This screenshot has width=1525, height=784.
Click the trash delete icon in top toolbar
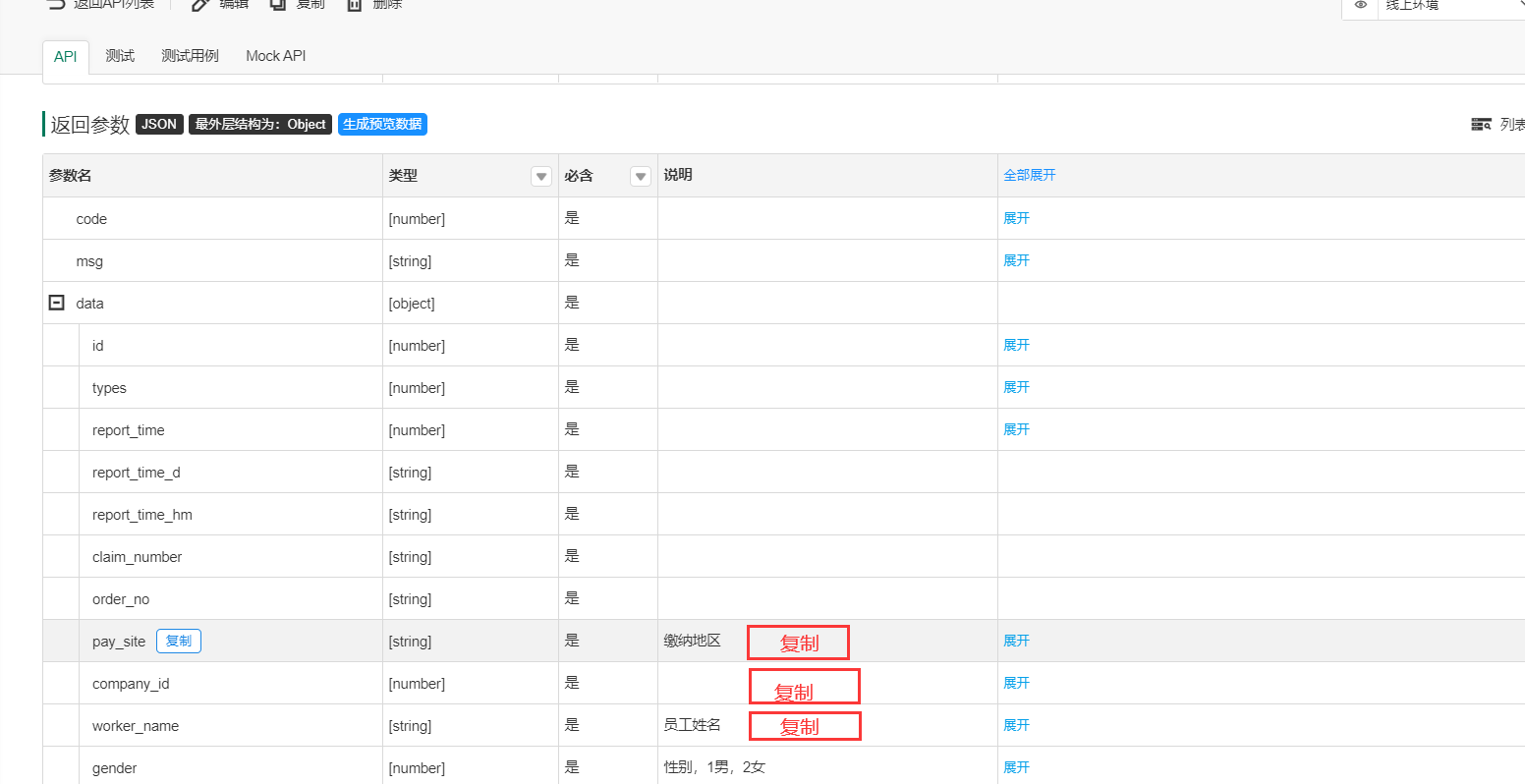coord(355,5)
